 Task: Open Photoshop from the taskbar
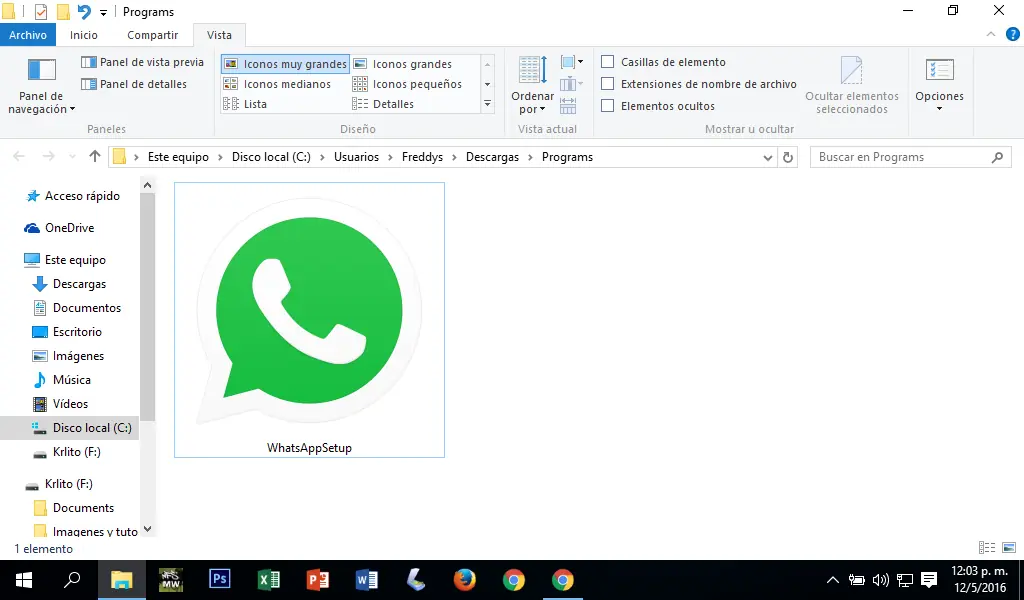tap(219, 580)
